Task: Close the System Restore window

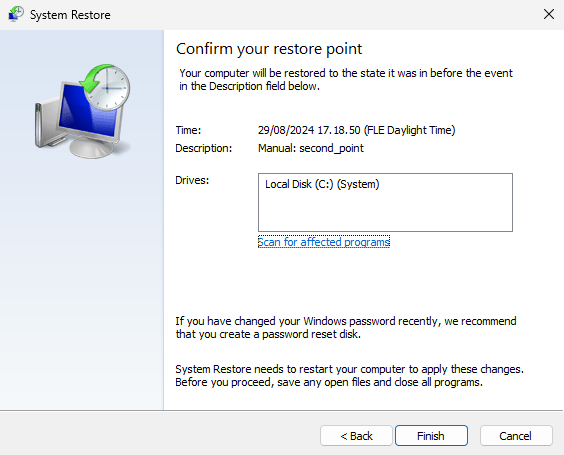Action: [x=549, y=14]
